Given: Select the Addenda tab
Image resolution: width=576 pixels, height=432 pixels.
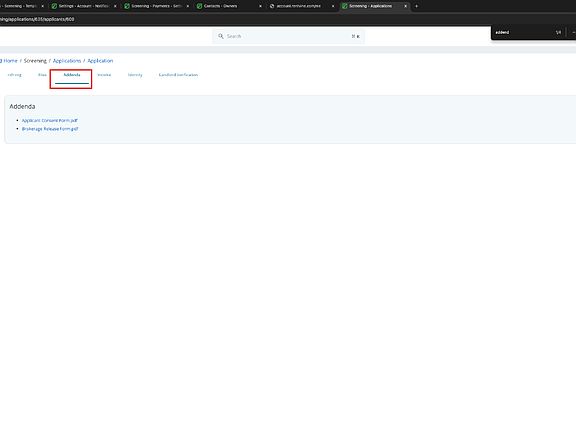Looking at the screenshot, I should (72, 75).
